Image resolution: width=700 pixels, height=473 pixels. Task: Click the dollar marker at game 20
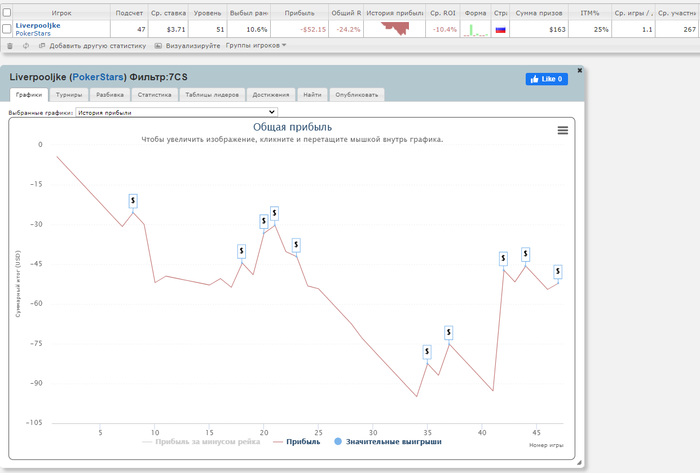(x=264, y=221)
